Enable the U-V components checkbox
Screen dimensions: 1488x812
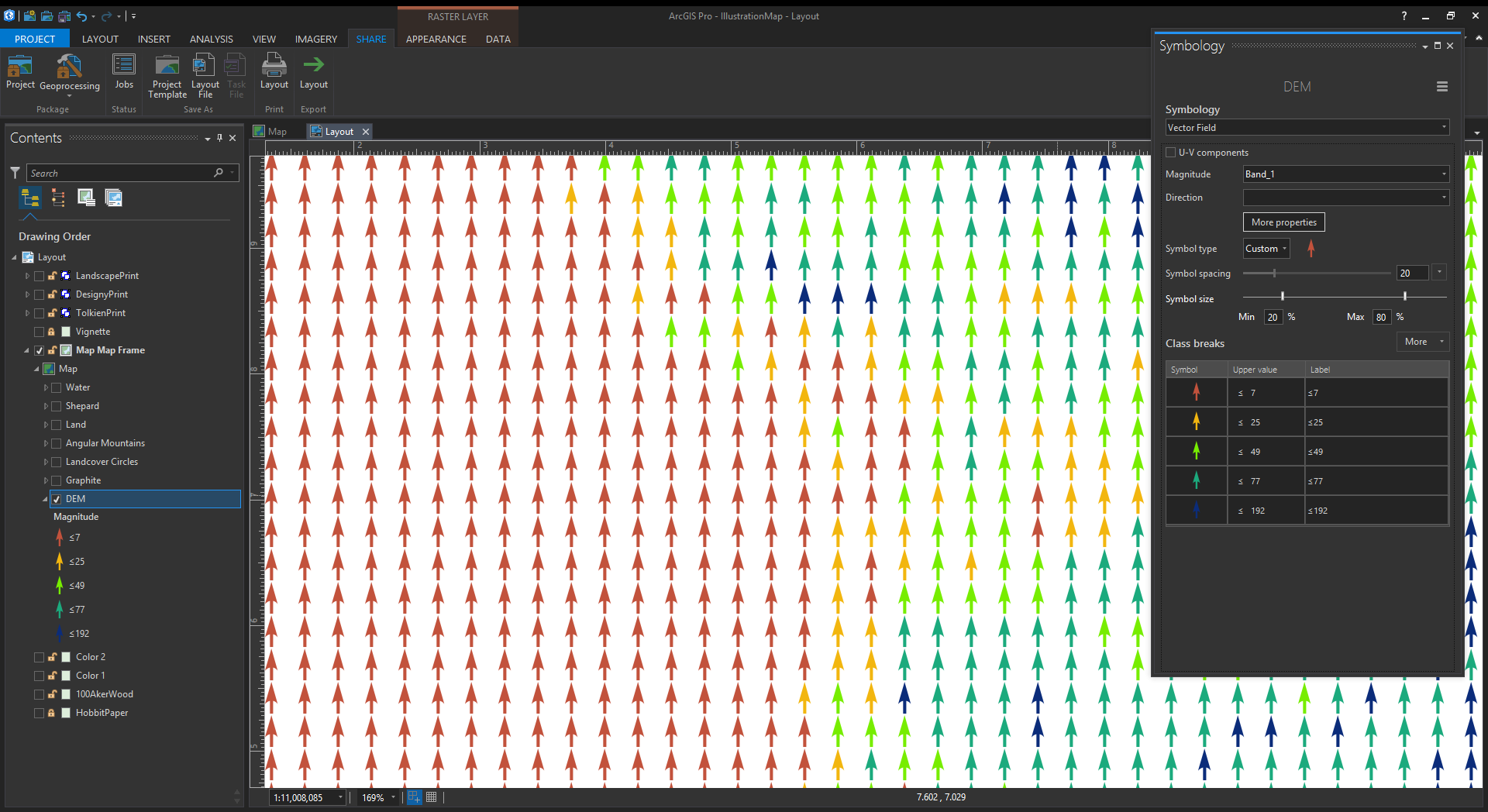[1171, 153]
